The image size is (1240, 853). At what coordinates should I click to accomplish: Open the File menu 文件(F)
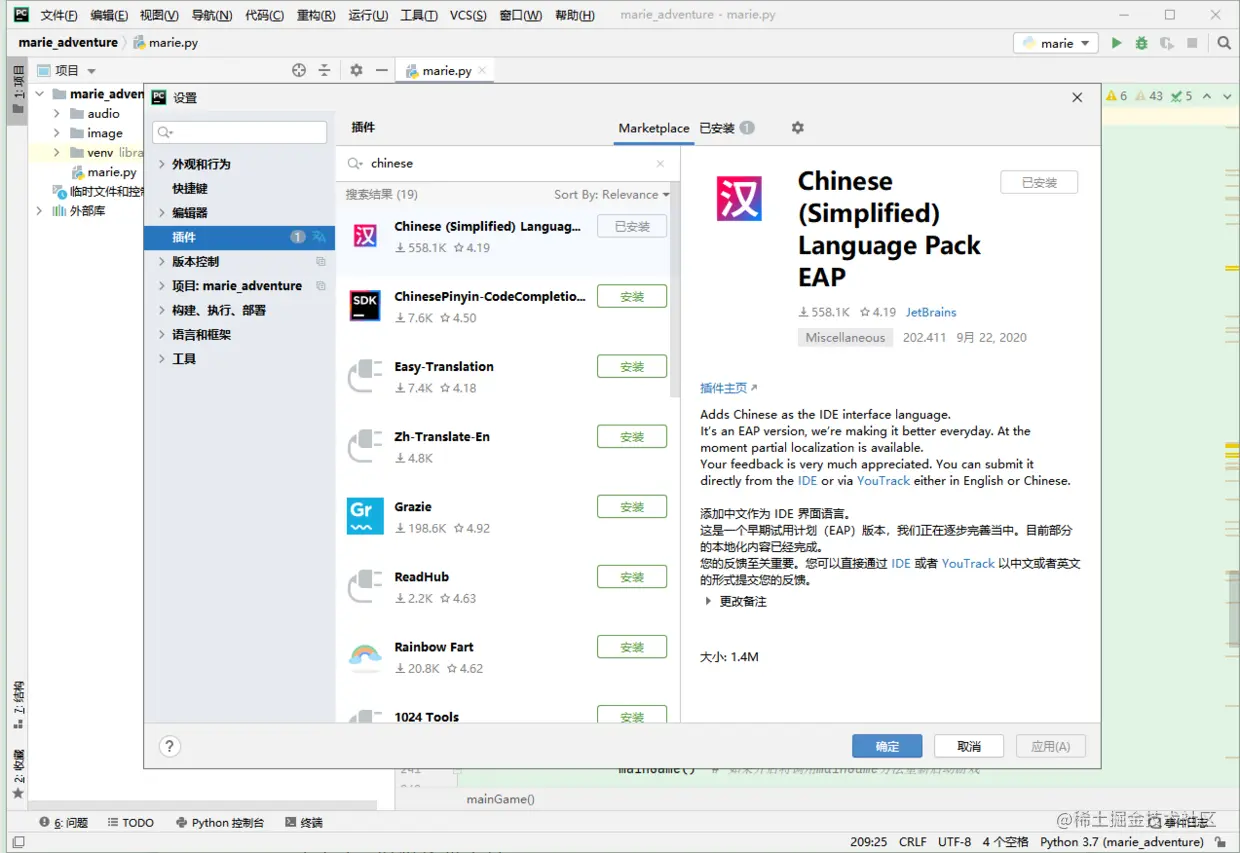tap(59, 15)
